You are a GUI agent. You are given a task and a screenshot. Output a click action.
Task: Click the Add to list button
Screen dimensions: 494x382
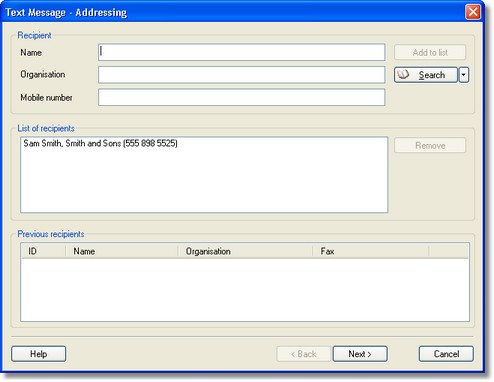pyautogui.click(x=430, y=52)
